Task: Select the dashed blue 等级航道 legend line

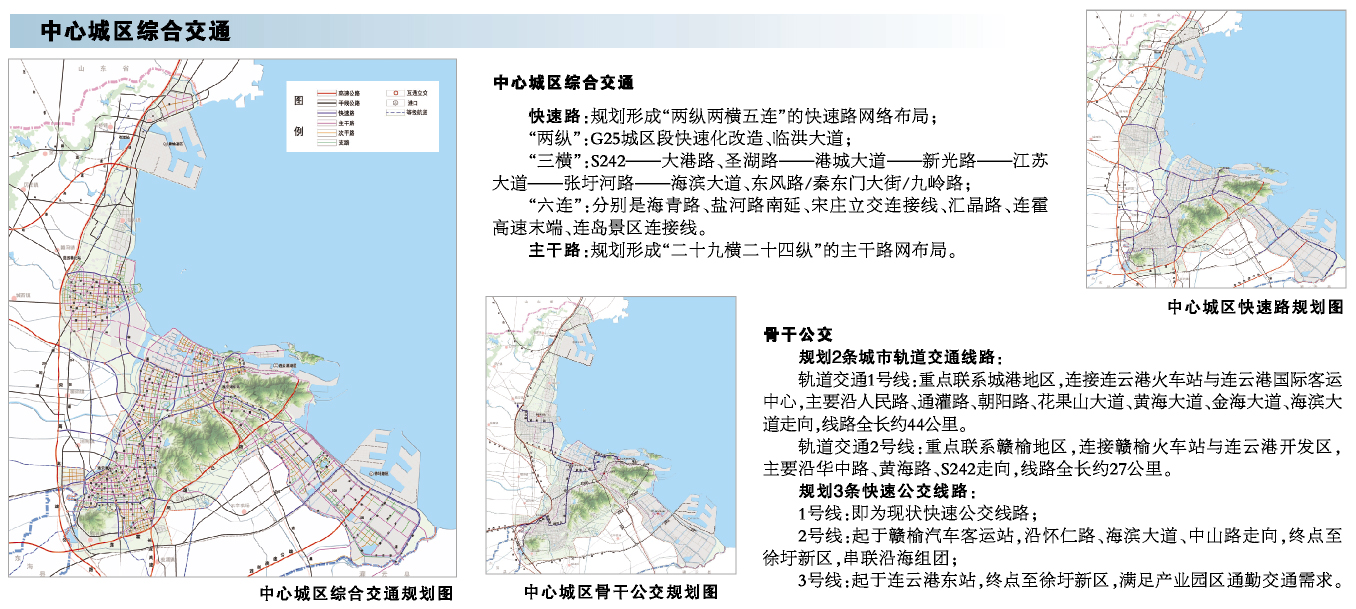Action: [x=395, y=113]
